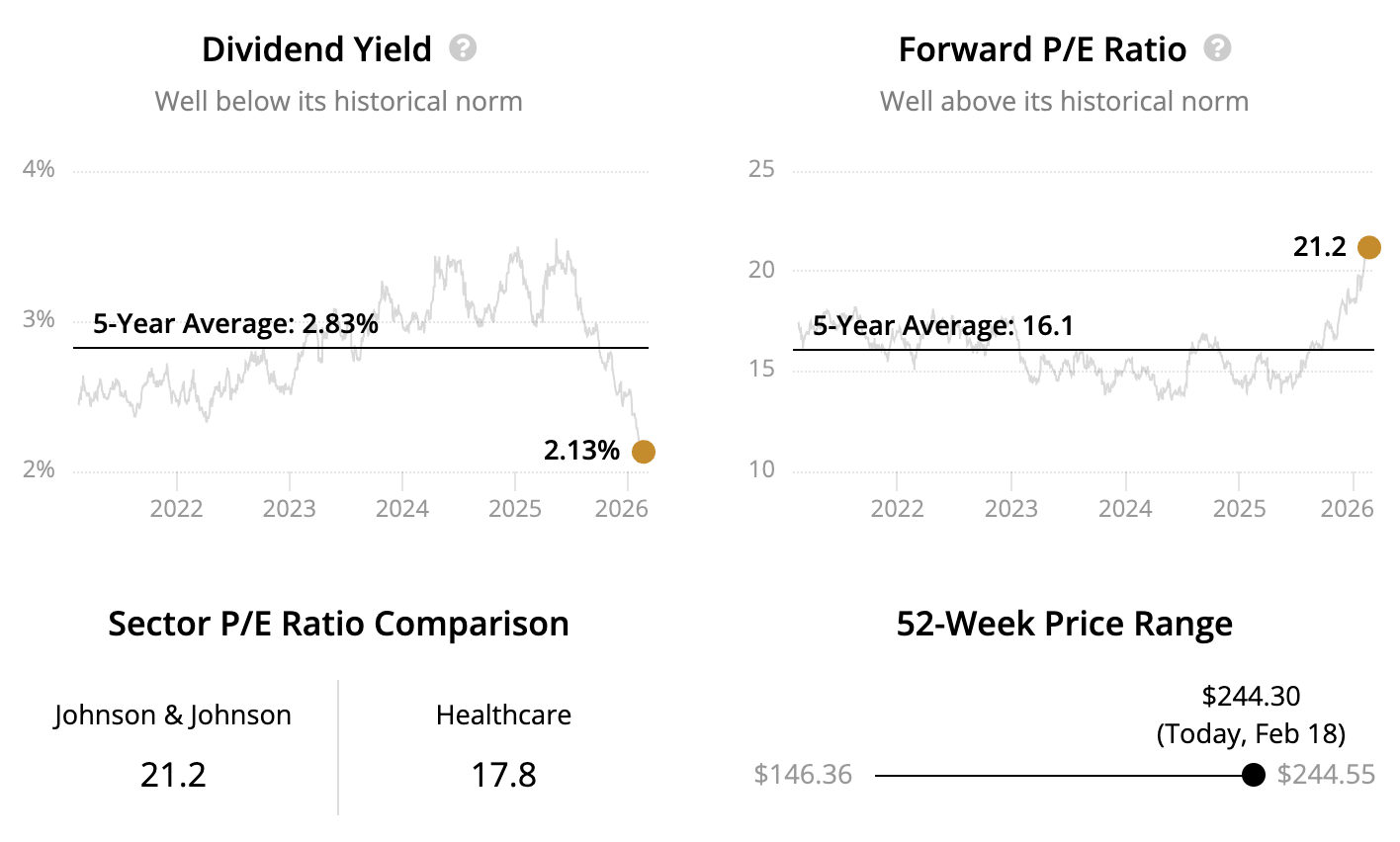Screen dimensions: 1400x842
Task: Click the 5-Year Average 16.1 label
Action: point(943,326)
